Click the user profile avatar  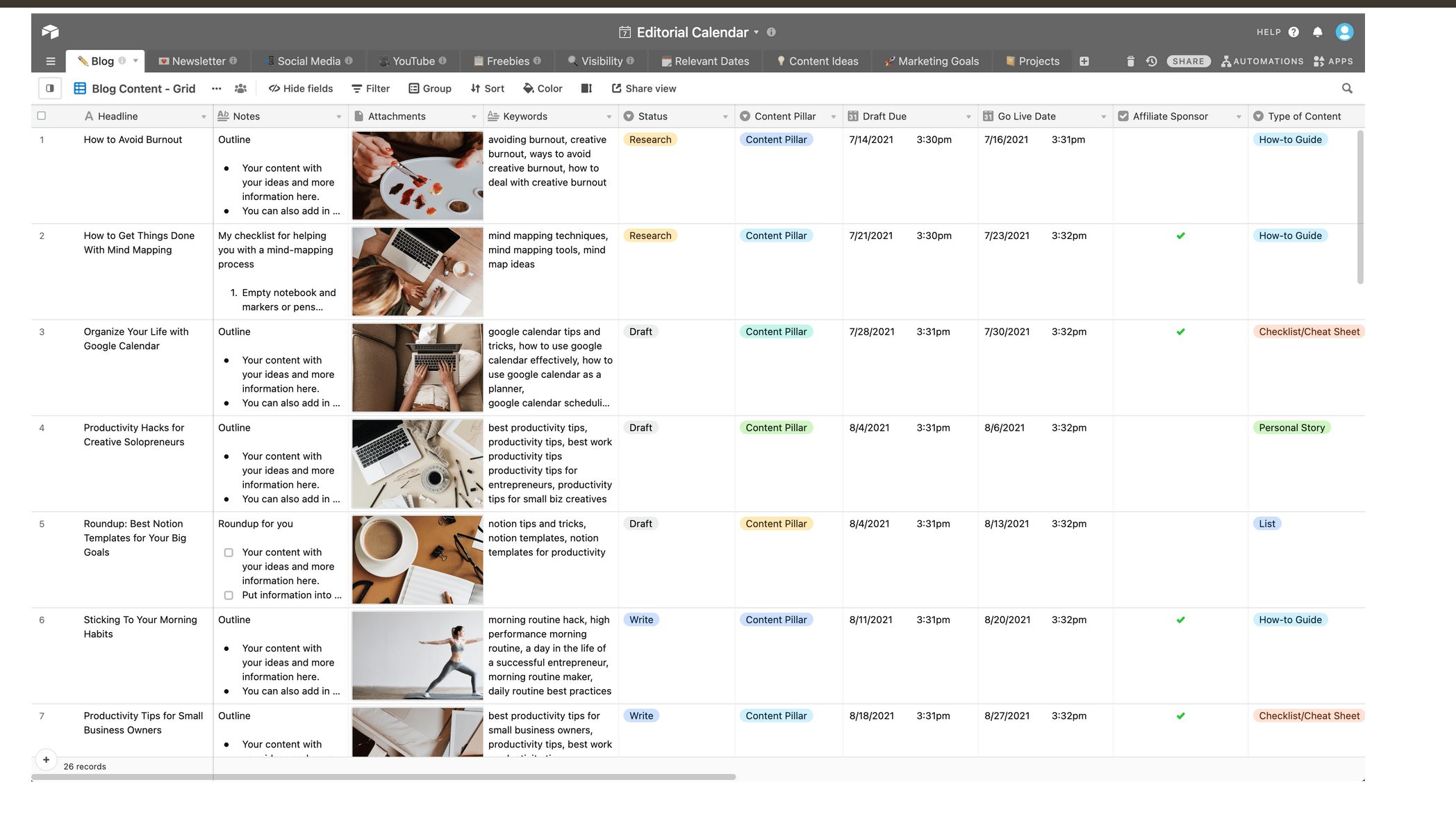pos(1344,32)
